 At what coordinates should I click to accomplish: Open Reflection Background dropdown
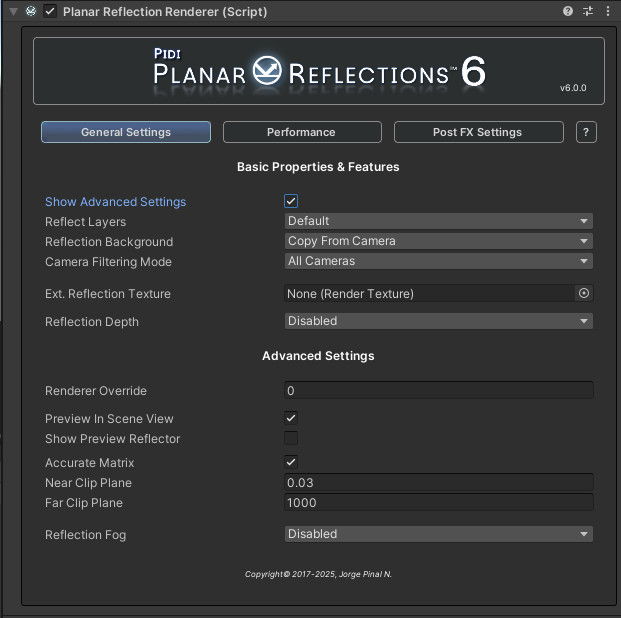[x=438, y=241]
